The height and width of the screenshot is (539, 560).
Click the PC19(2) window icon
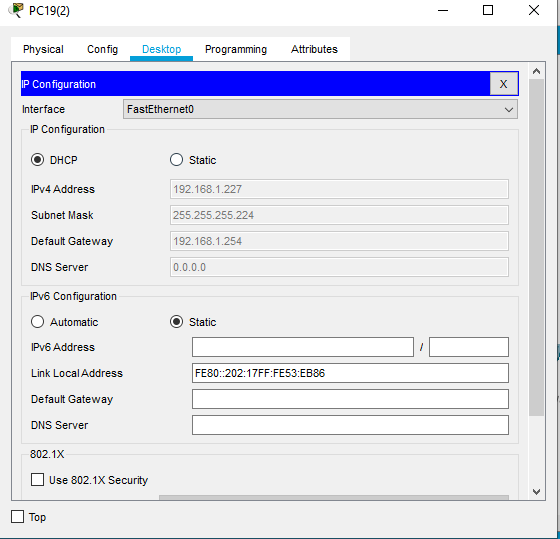[16, 10]
